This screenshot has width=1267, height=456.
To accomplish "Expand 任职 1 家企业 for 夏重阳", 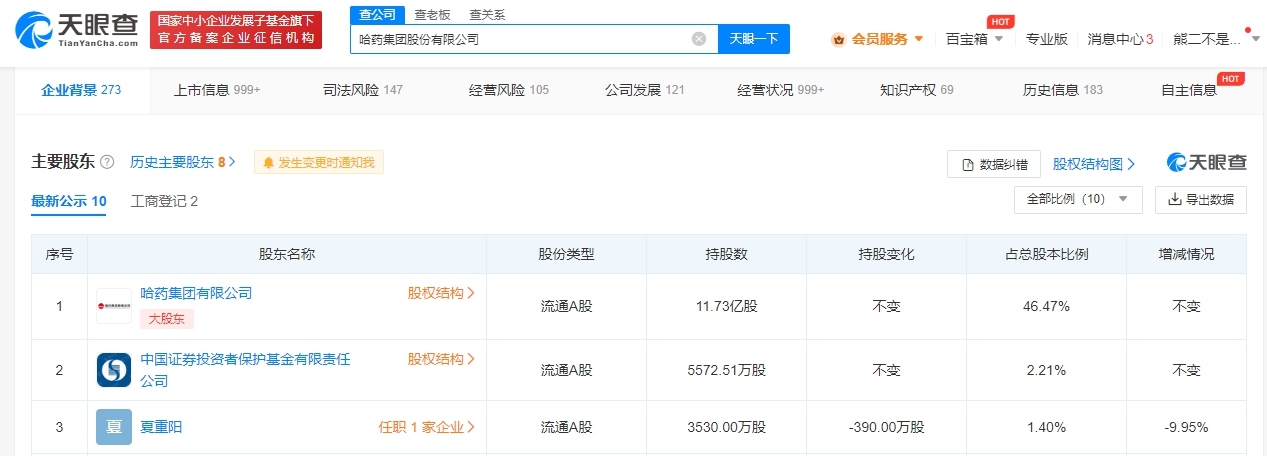I will click(427, 427).
